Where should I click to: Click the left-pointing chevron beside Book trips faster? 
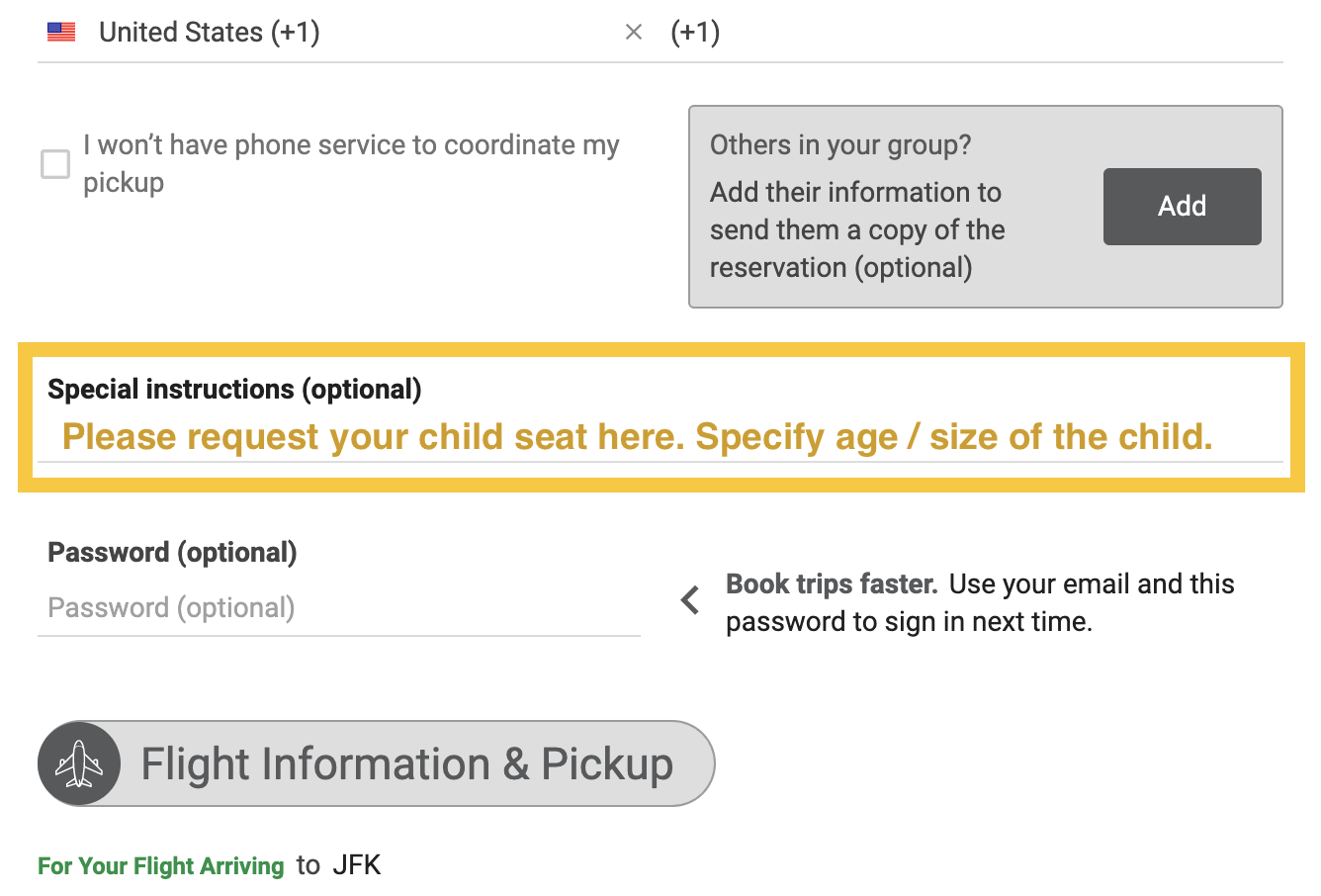click(x=689, y=600)
